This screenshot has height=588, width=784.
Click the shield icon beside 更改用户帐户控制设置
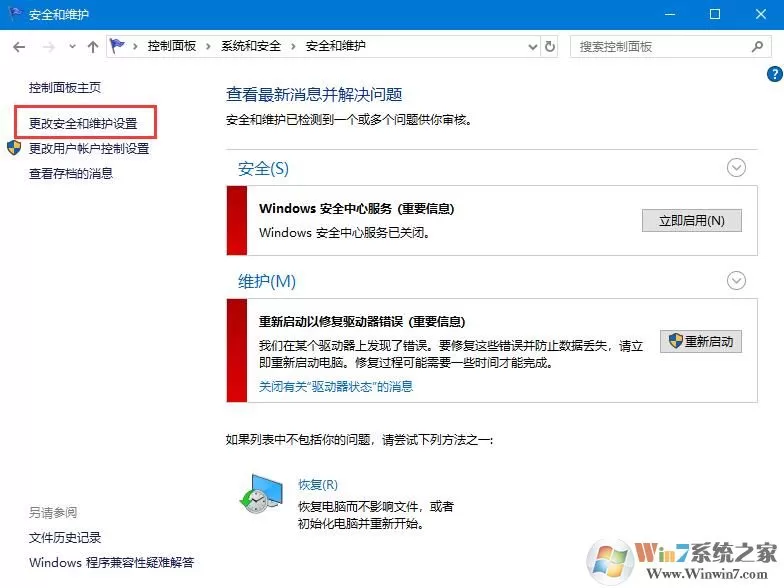pyautogui.click(x=14, y=148)
